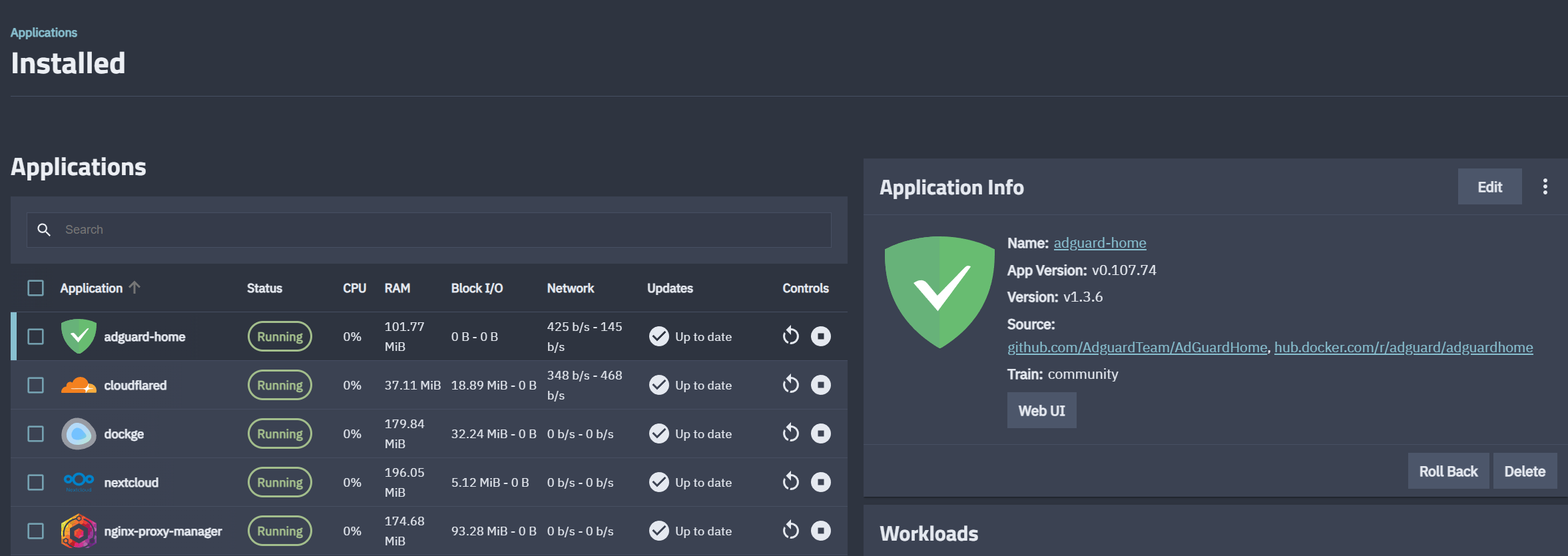Stop the nextcloud app
Screen dimensions: 1568x556
pos(821,482)
